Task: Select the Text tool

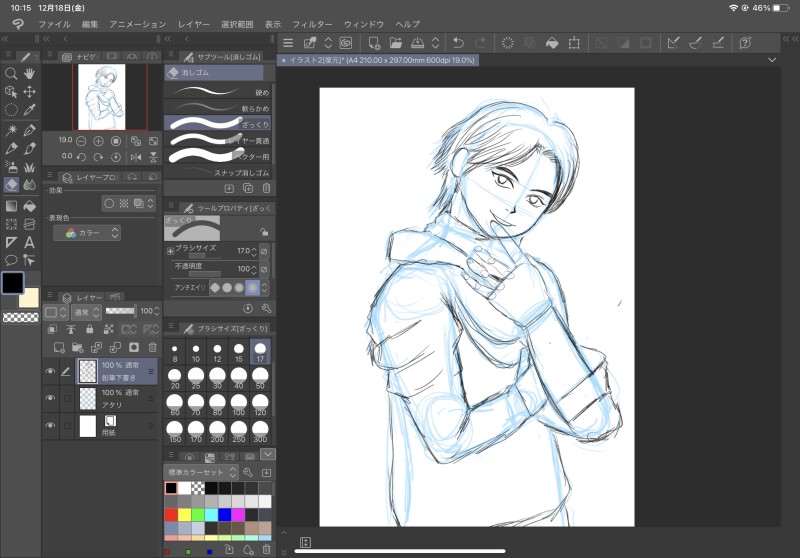Action: (30, 242)
